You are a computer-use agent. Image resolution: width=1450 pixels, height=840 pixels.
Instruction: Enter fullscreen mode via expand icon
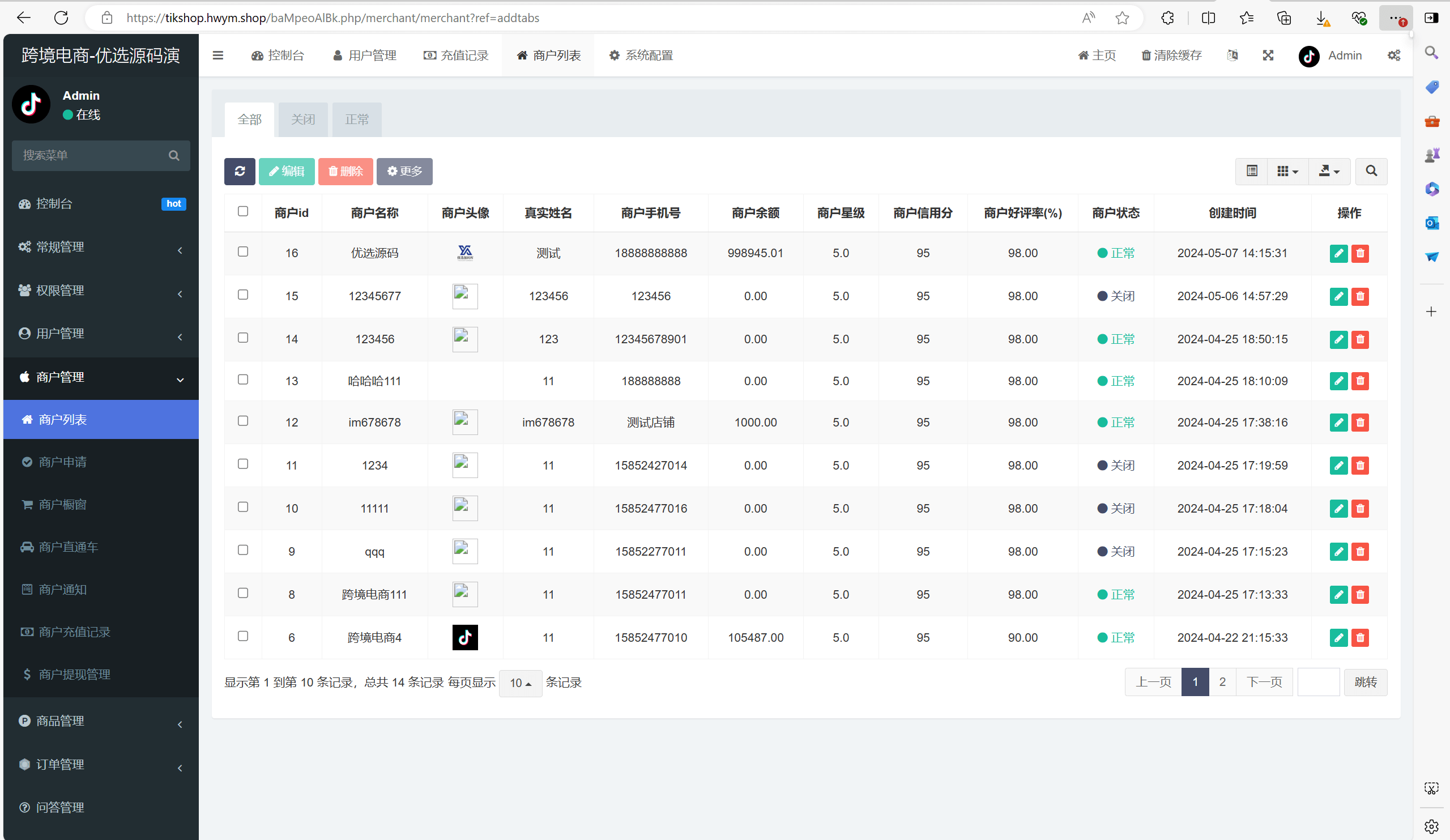tap(1268, 56)
